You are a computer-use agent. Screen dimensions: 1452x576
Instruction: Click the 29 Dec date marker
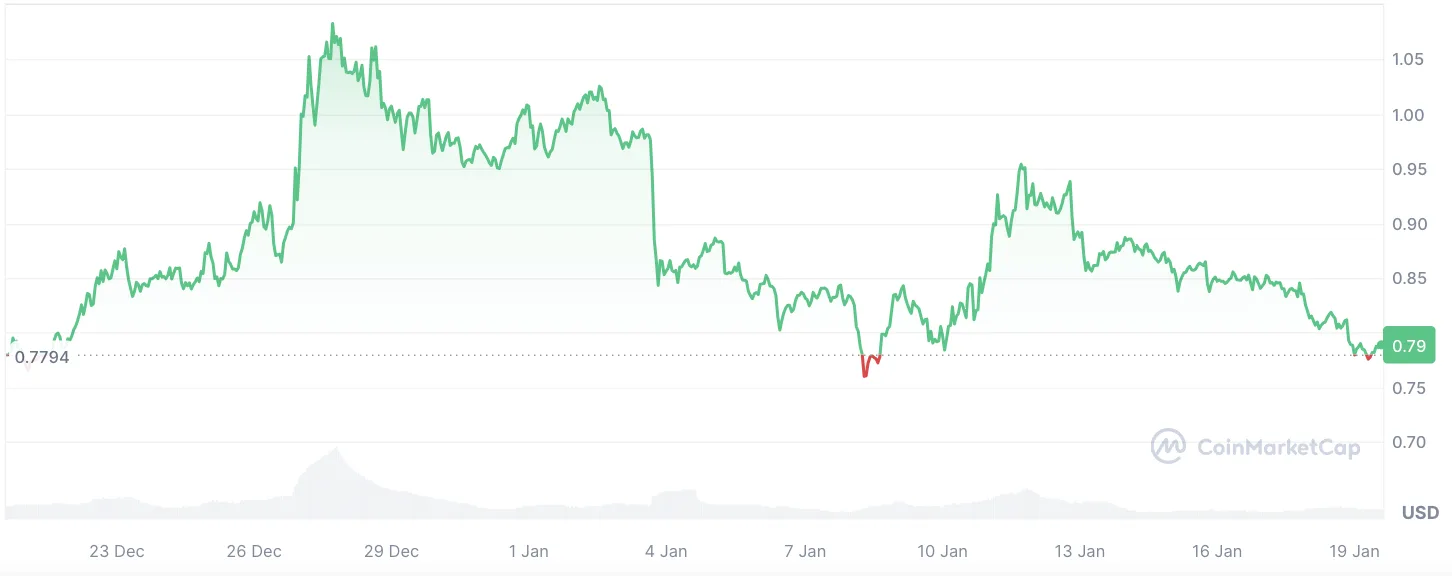coord(391,551)
